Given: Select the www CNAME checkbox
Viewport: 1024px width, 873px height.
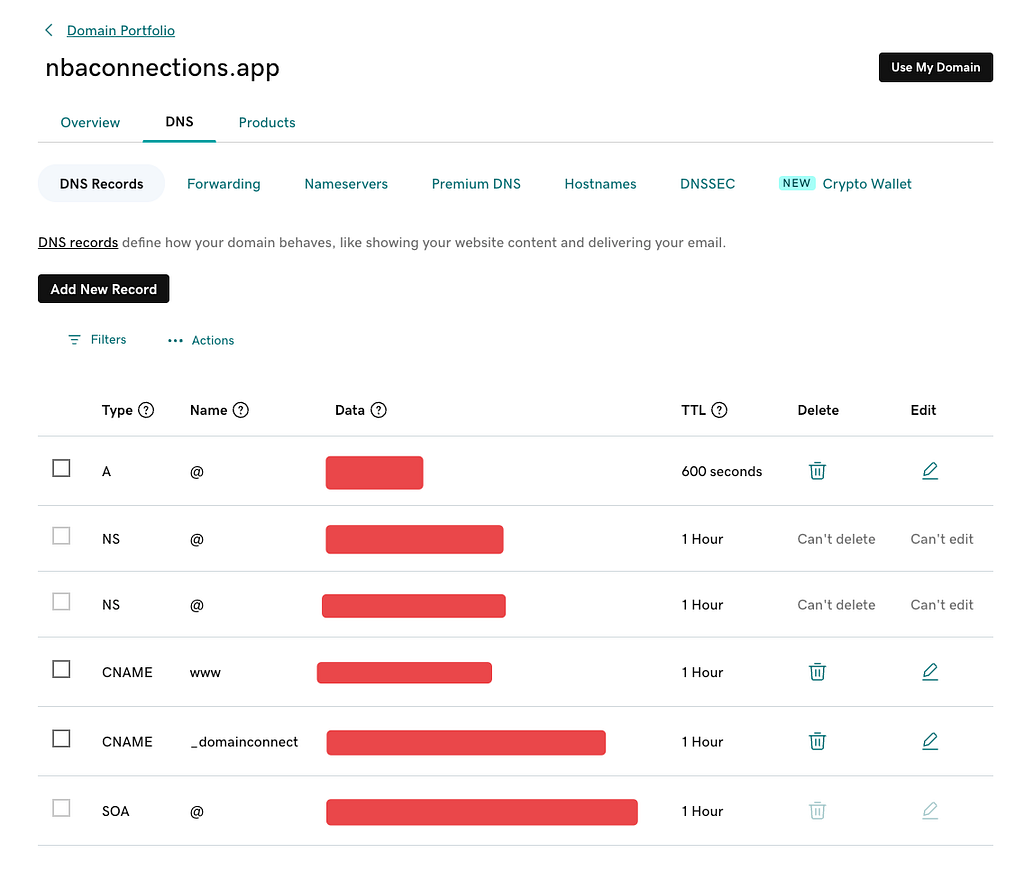Looking at the screenshot, I should coord(61,669).
